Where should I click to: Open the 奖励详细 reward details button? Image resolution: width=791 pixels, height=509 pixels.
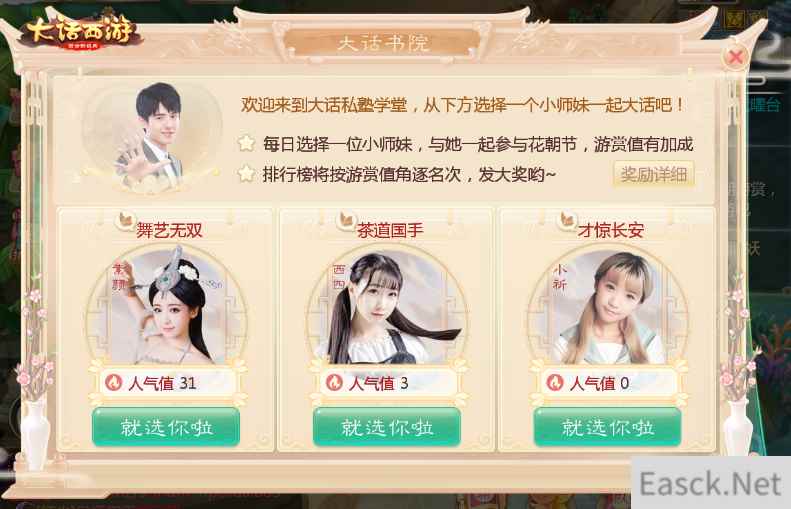pyautogui.click(x=654, y=175)
